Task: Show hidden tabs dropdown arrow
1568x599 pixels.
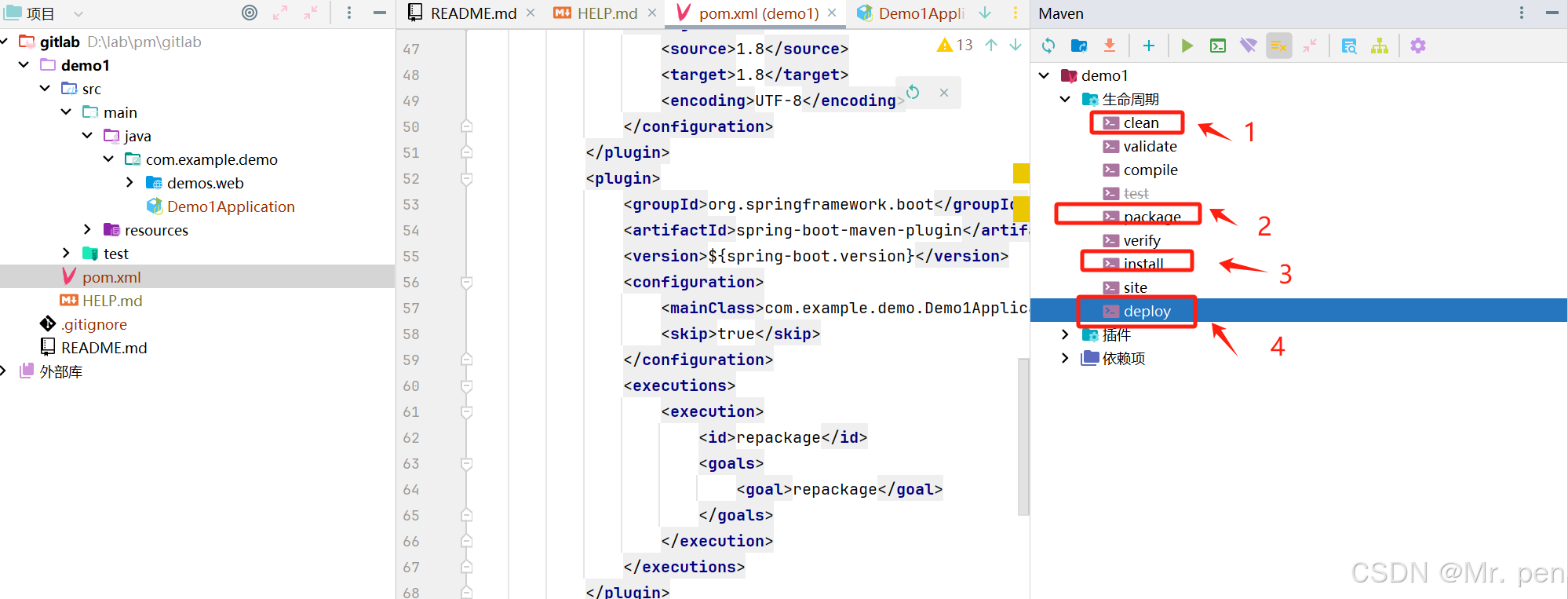Action: [x=985, y=13]
